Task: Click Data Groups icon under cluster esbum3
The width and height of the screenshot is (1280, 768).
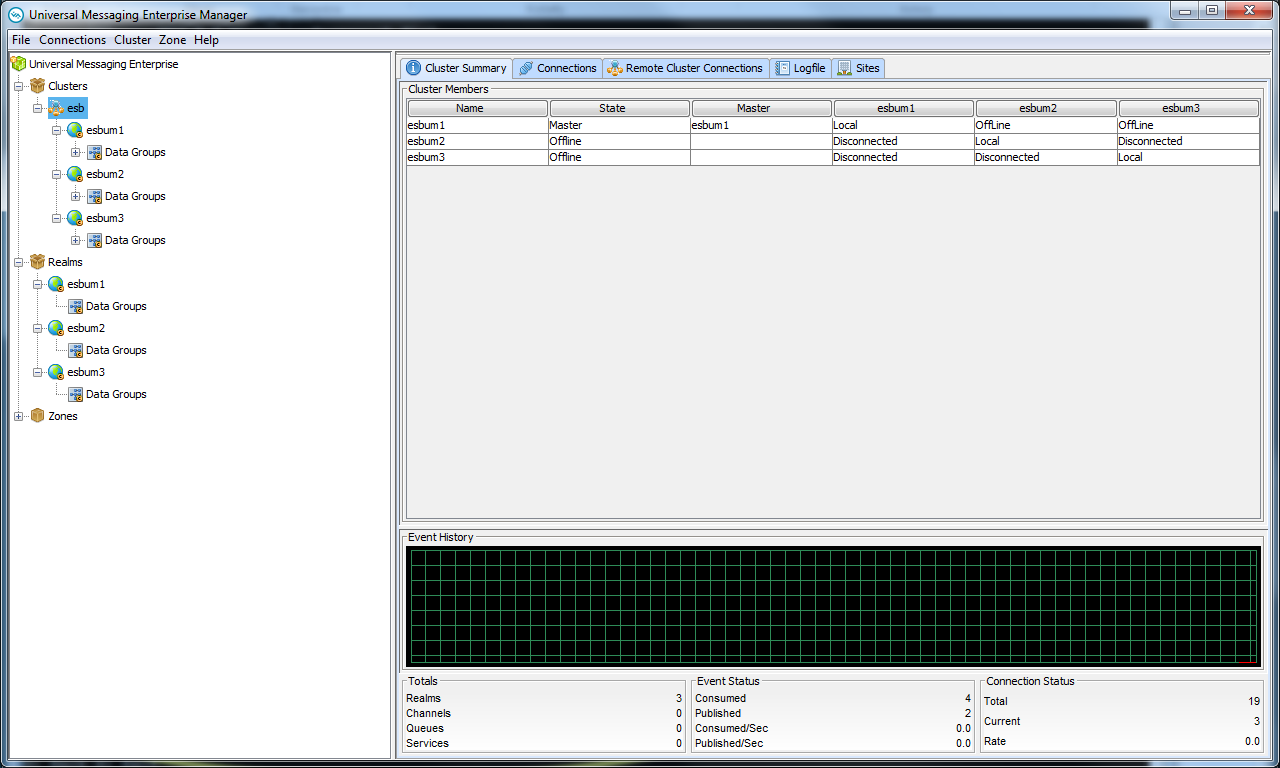Action: point(94,240)
